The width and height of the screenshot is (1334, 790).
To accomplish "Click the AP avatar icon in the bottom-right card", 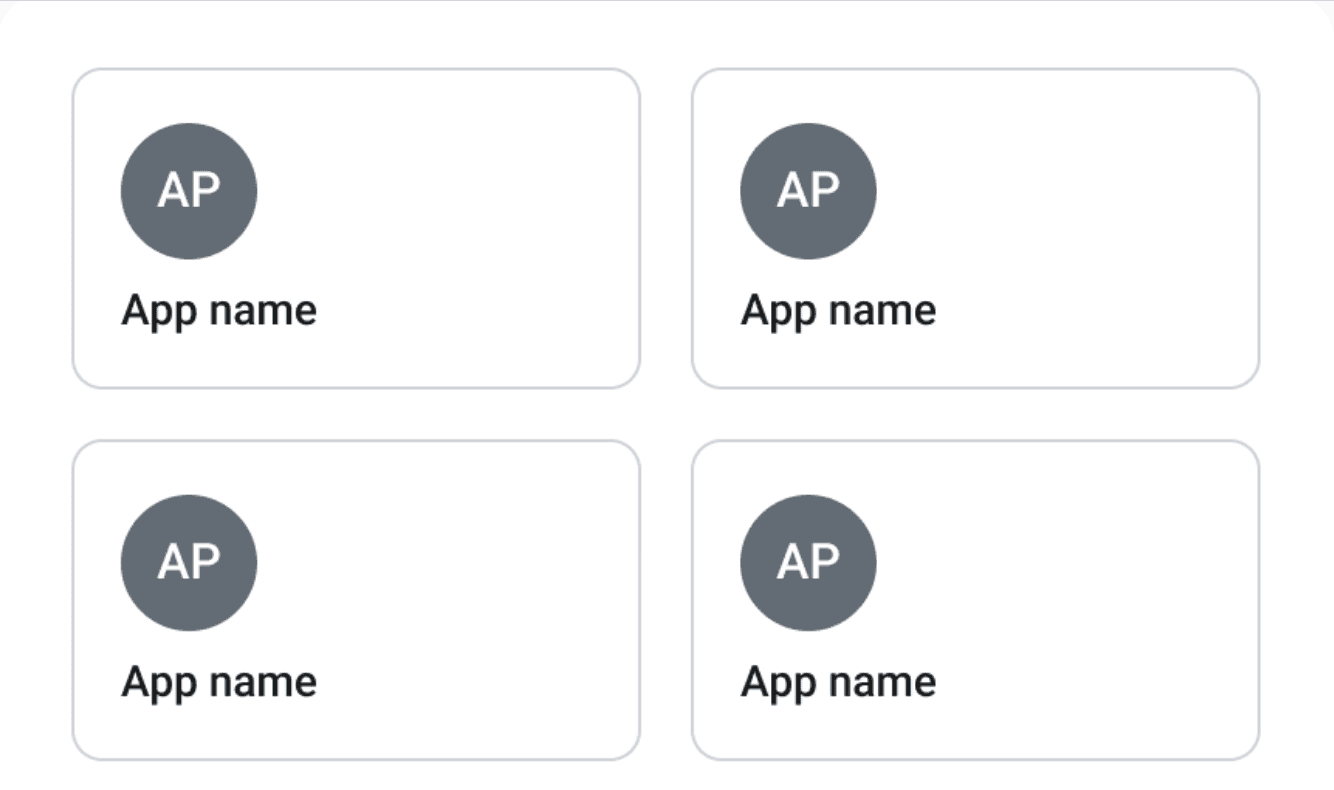I will click(808, 562).
